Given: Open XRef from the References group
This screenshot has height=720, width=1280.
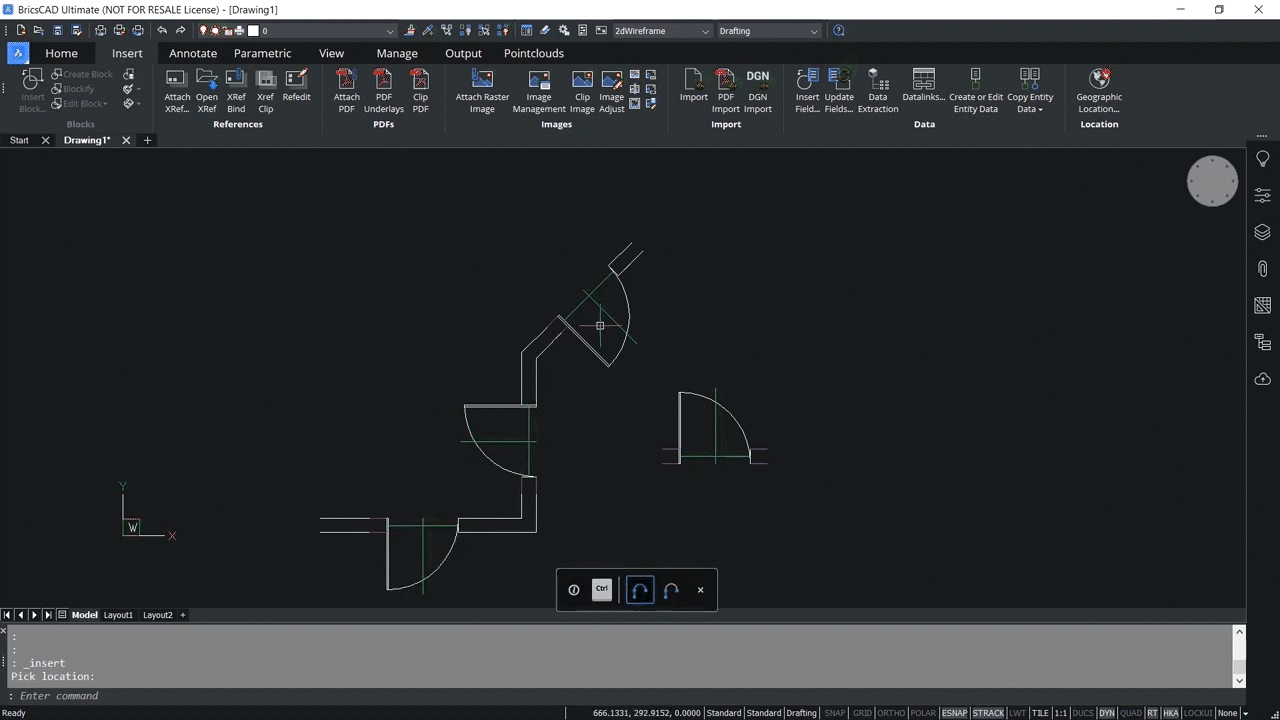Looking at the screenshot, I should coord(207,90).
